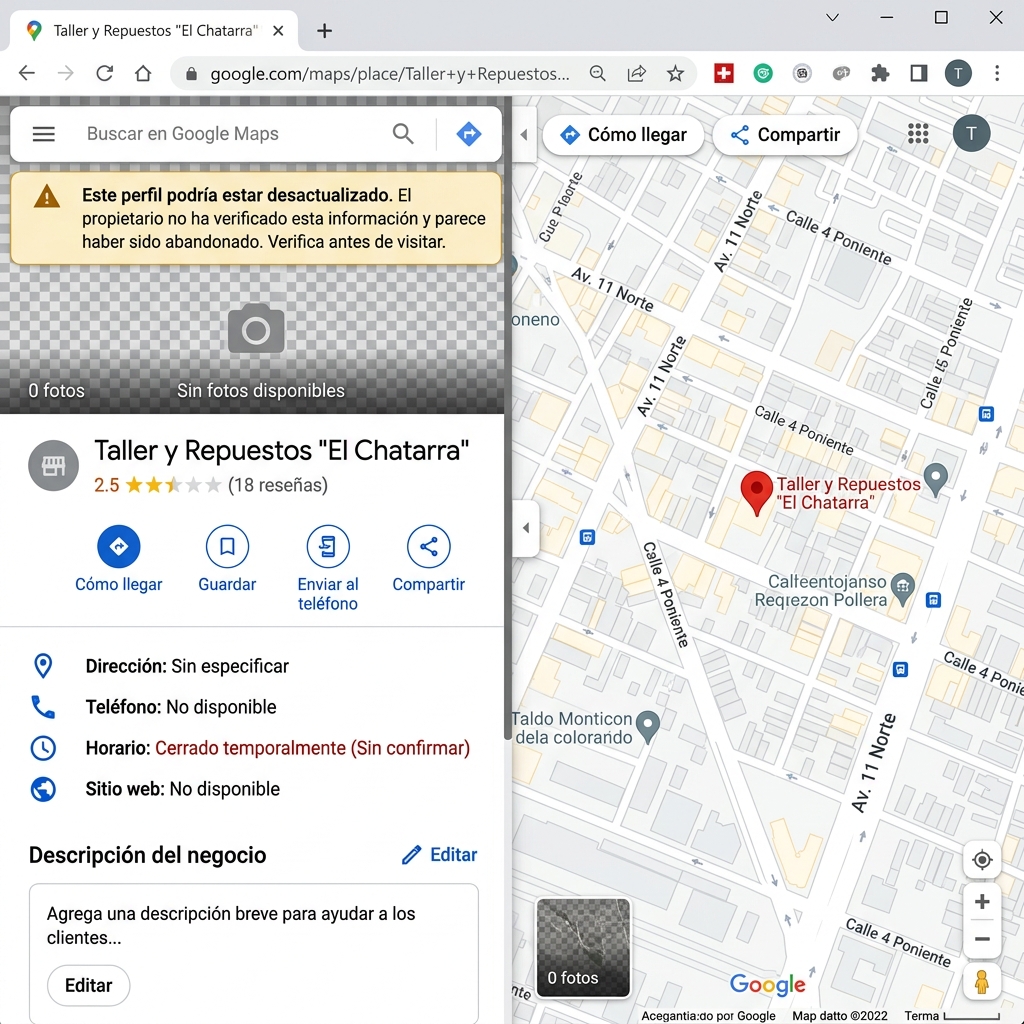Go back in the browser
1024x1024 pixels.
coord(27,73)
